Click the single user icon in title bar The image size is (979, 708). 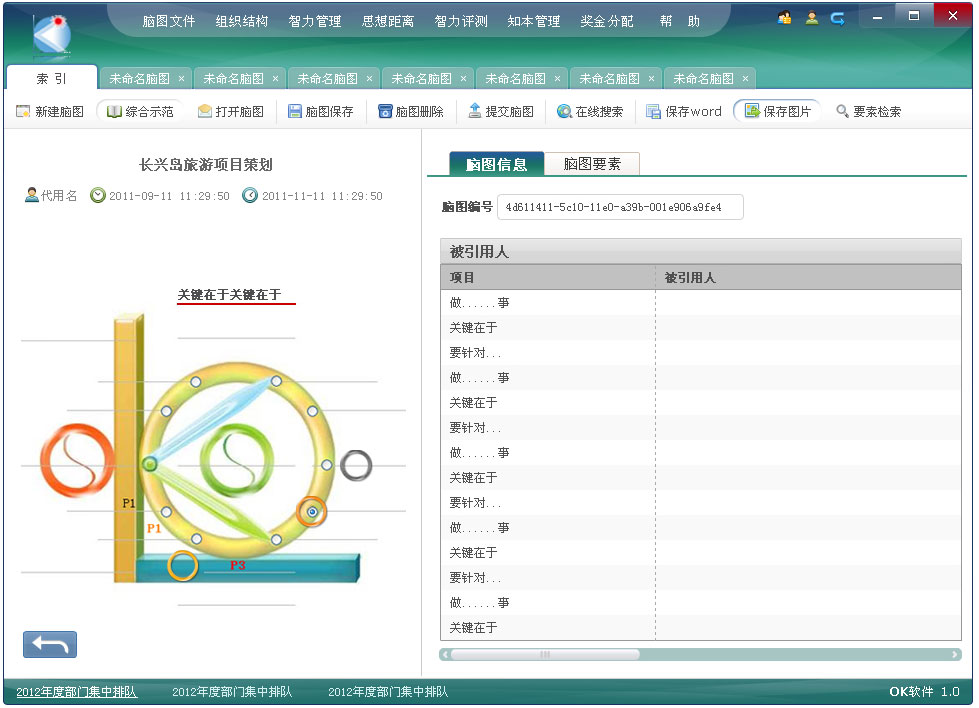811,17
